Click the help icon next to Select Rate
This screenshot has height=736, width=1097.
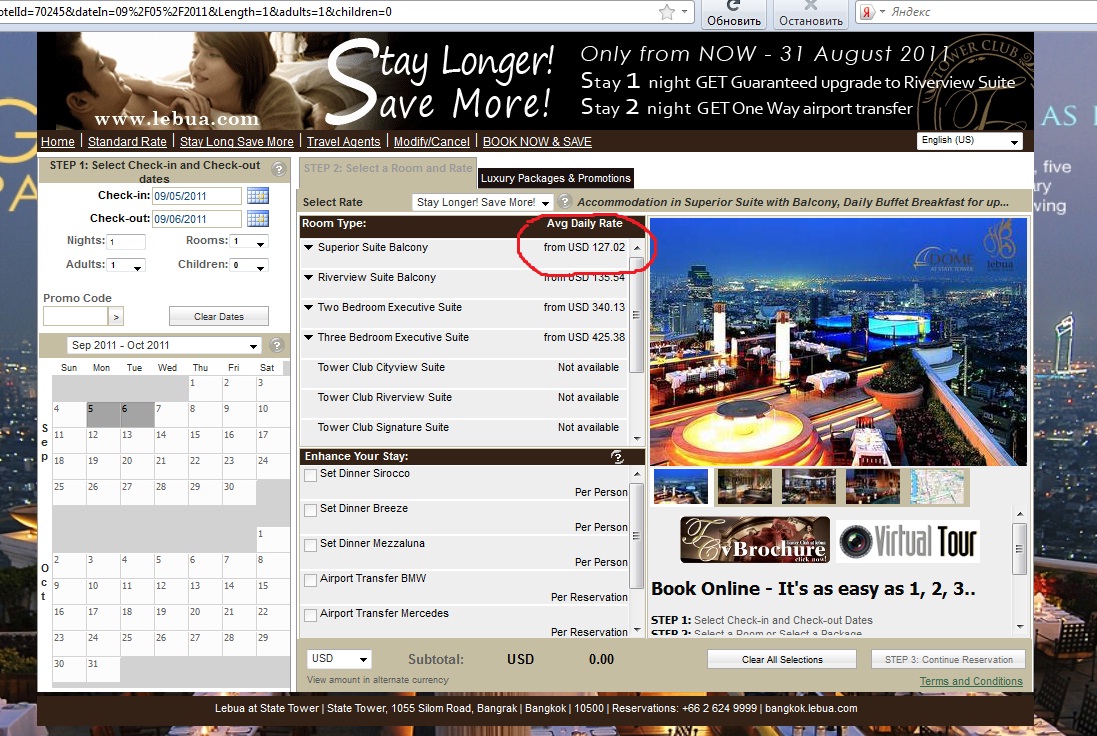(x=565, y=202)
